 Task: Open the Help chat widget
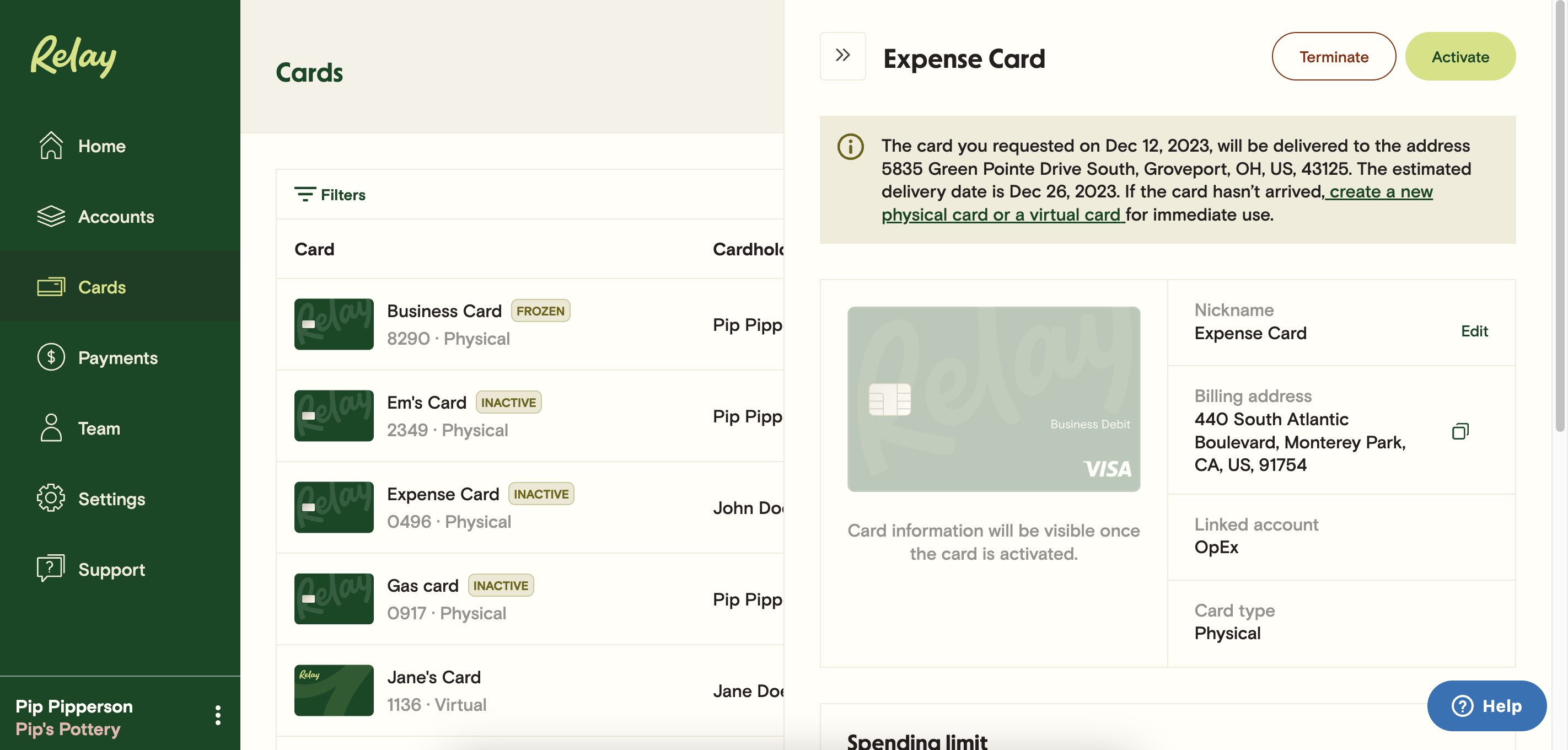pos(1487,705)
